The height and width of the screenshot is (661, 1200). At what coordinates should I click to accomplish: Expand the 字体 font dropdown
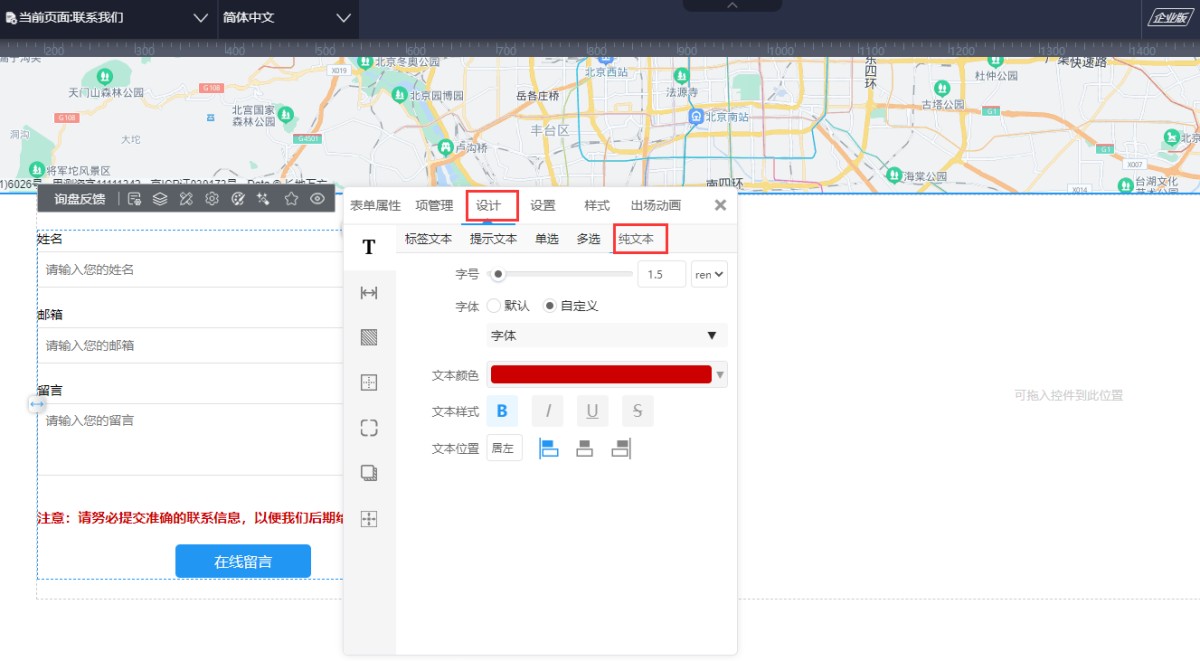[606, 336]
